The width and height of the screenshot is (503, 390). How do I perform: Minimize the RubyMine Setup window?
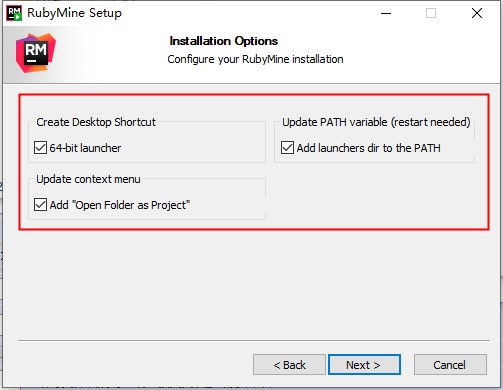[x=386, y=13]
